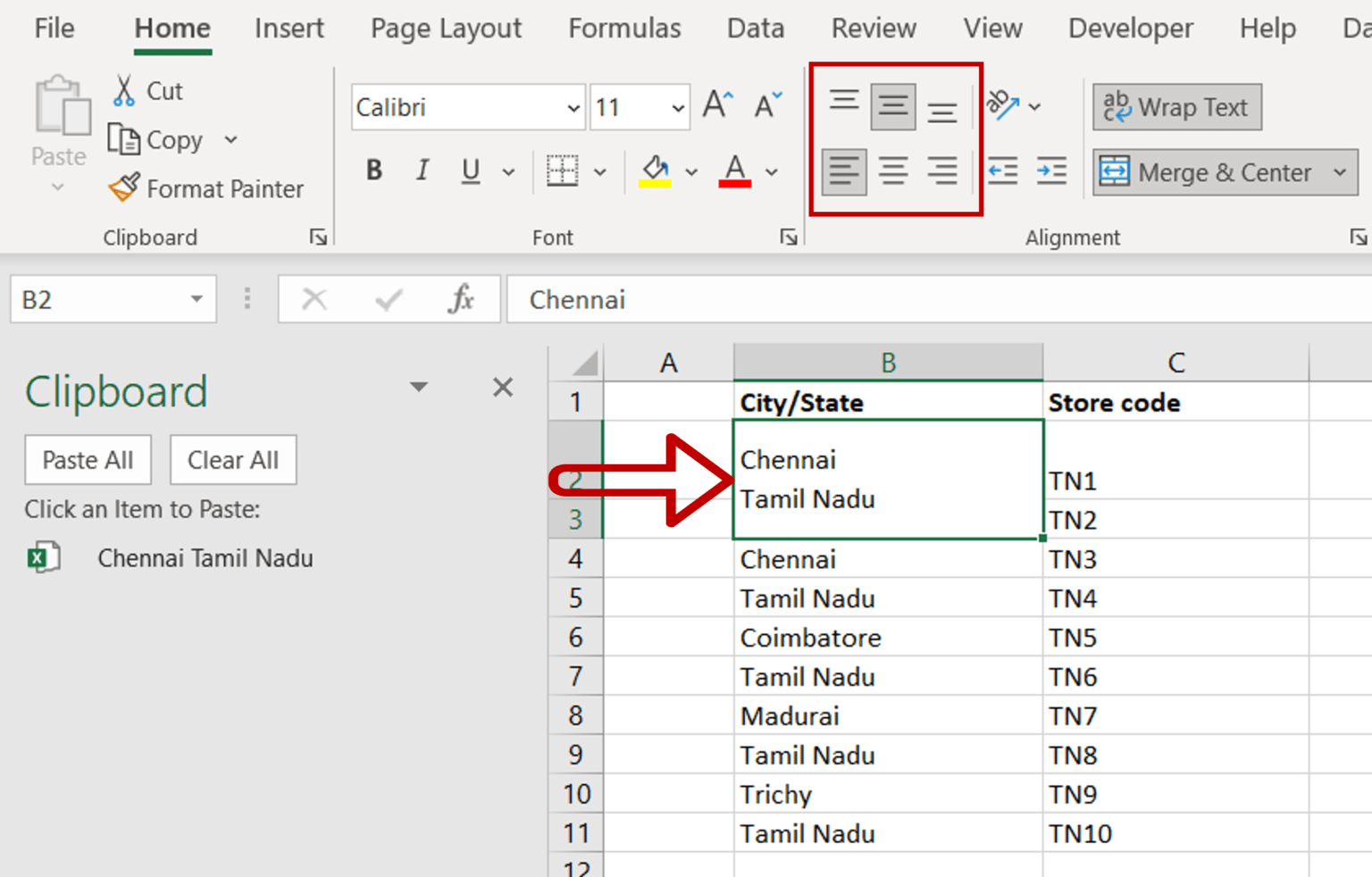1372x877 pixels.
Task: Select the Chennai Tamil Nadu clipboard item
Action: point(205,557)
